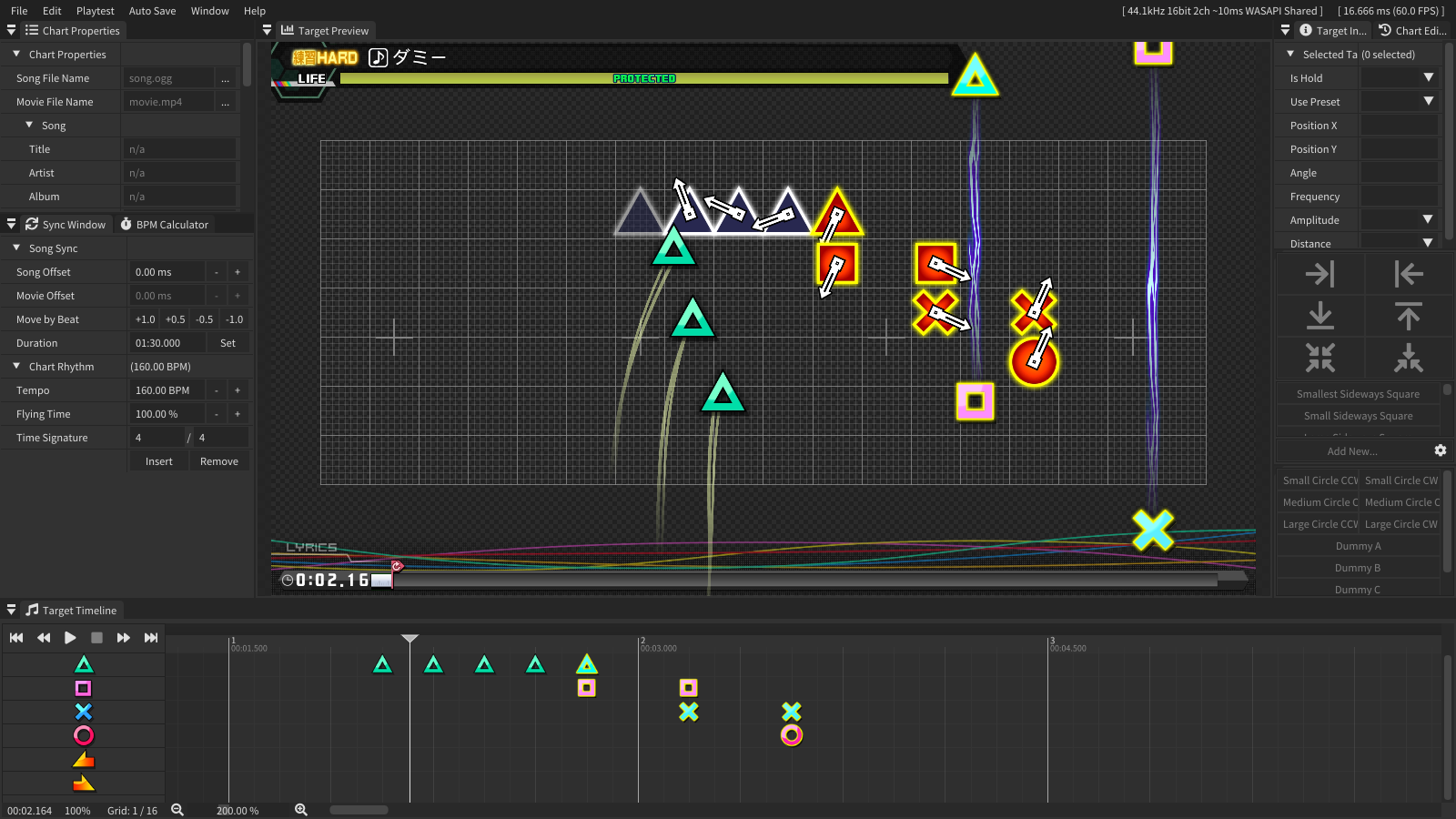
Task: Browse for Song File Name with ellipsis button
Action: coord(226,78)
